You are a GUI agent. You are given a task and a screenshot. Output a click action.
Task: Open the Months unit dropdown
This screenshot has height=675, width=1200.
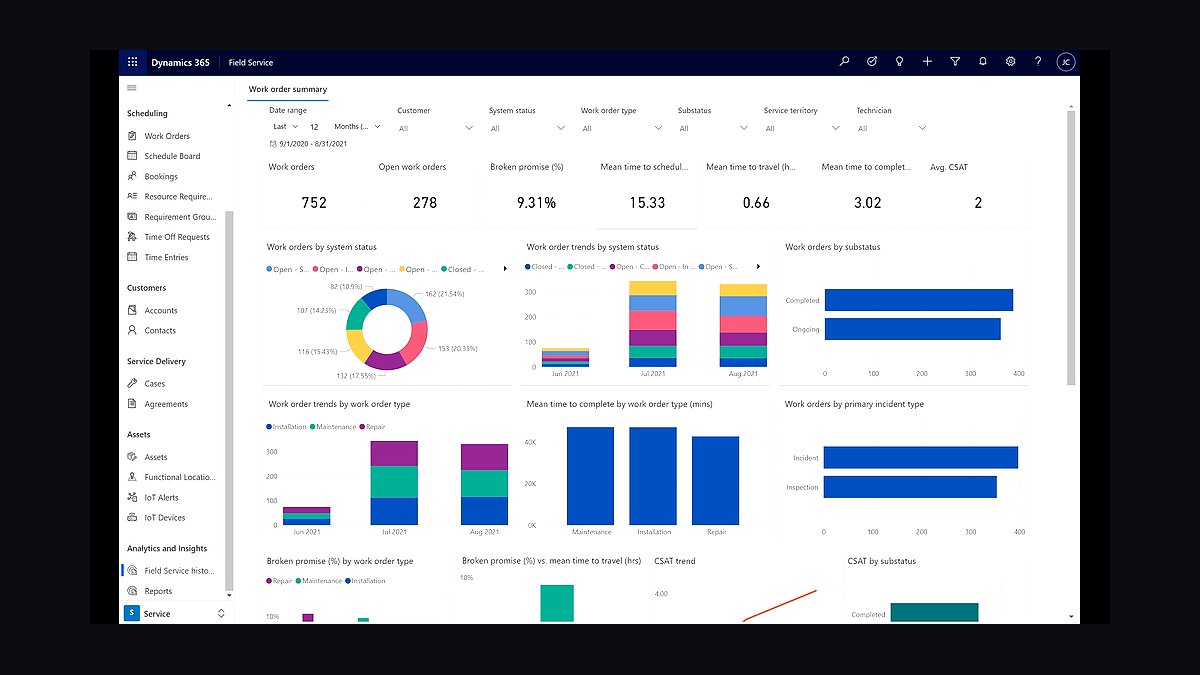(358, 127)
